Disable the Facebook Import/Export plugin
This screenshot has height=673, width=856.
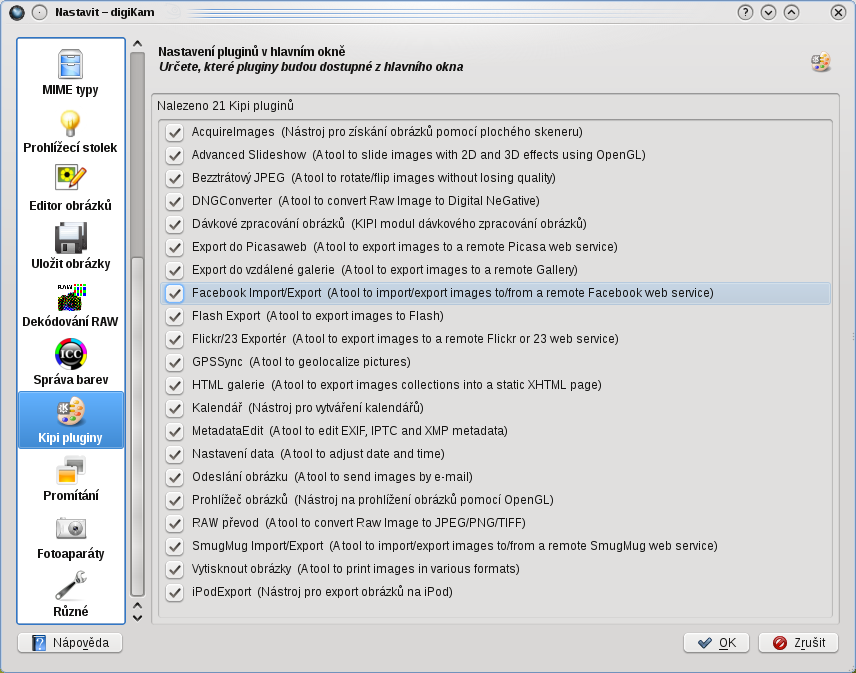pos(175,293)
